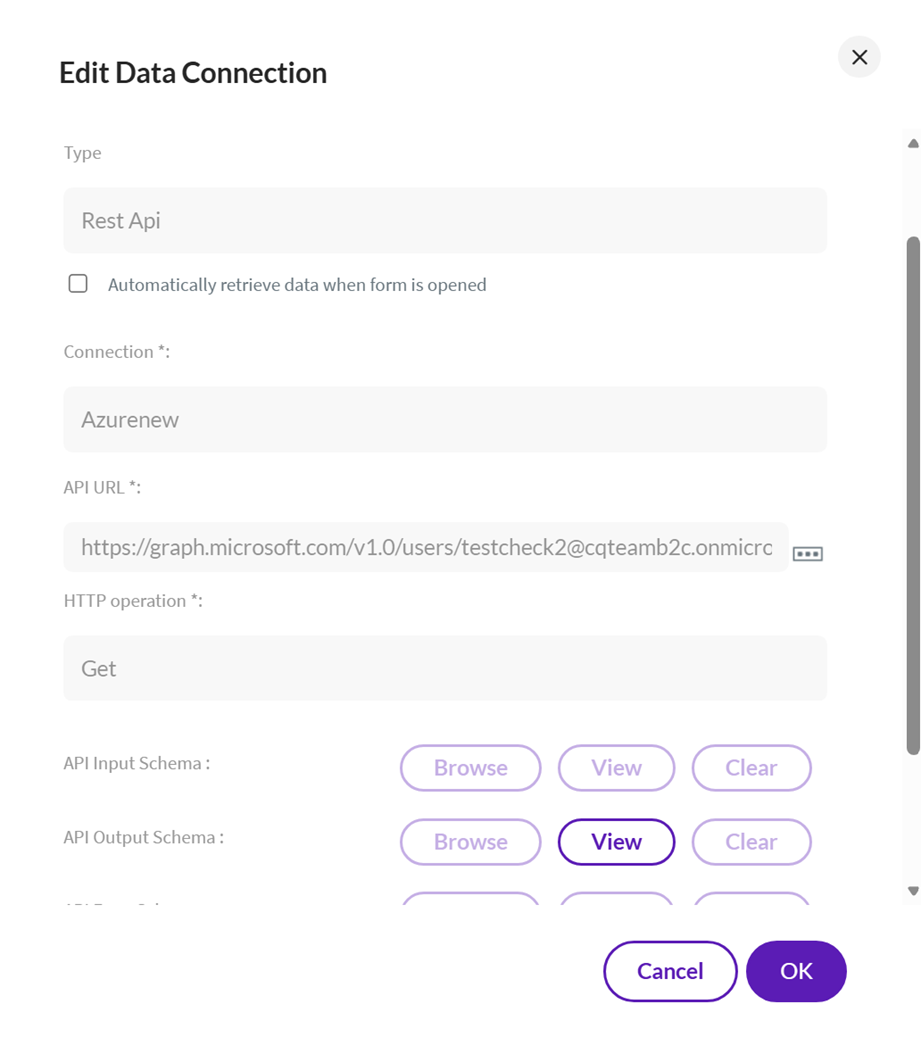Screen dimensions: 921x1054
Task: Close the Edit Data Connection dialog
Action: click(x=859, y=57)
